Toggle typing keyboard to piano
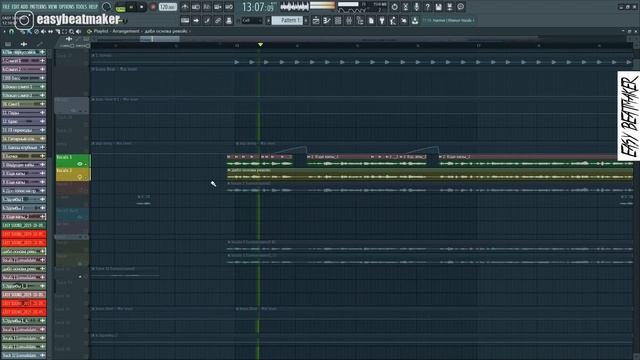 pos(185,20)
